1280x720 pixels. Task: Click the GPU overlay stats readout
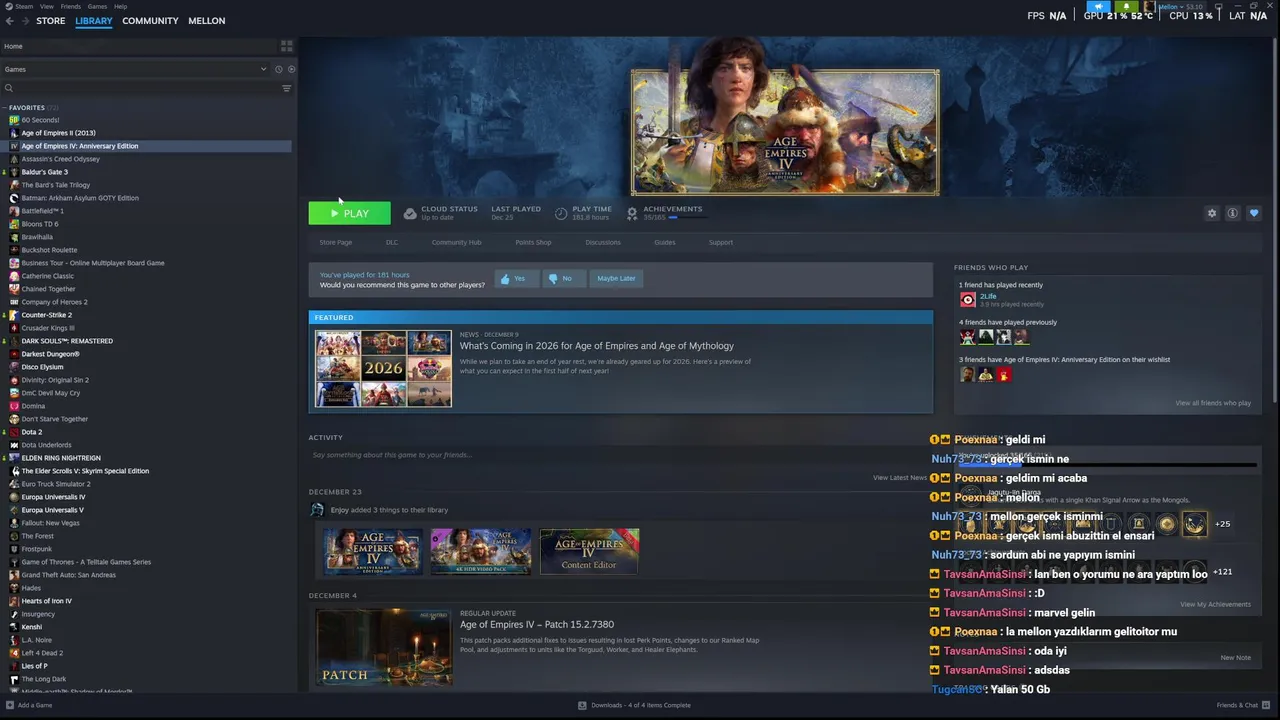click(x=1118, y=16)
